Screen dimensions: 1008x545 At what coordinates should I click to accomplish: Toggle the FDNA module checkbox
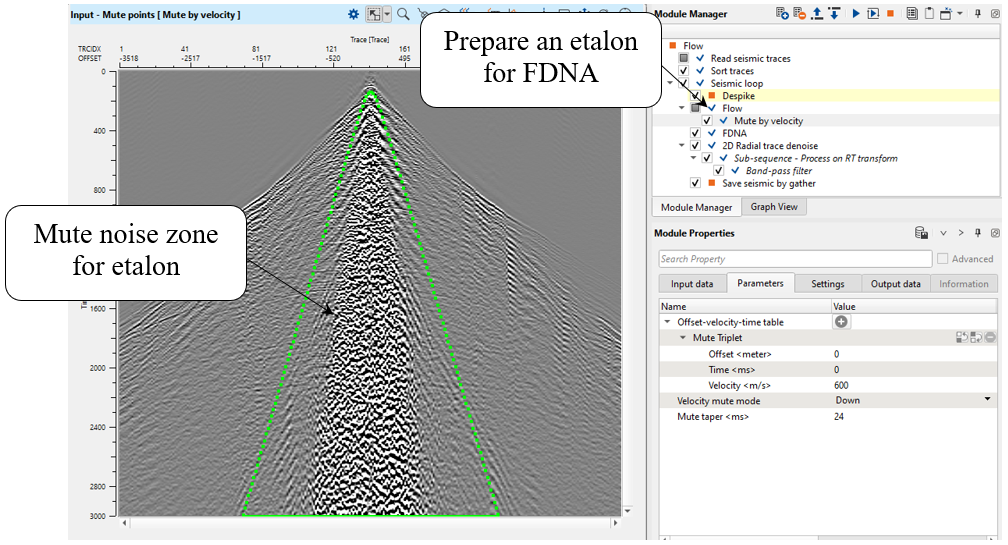coord(695,133)
